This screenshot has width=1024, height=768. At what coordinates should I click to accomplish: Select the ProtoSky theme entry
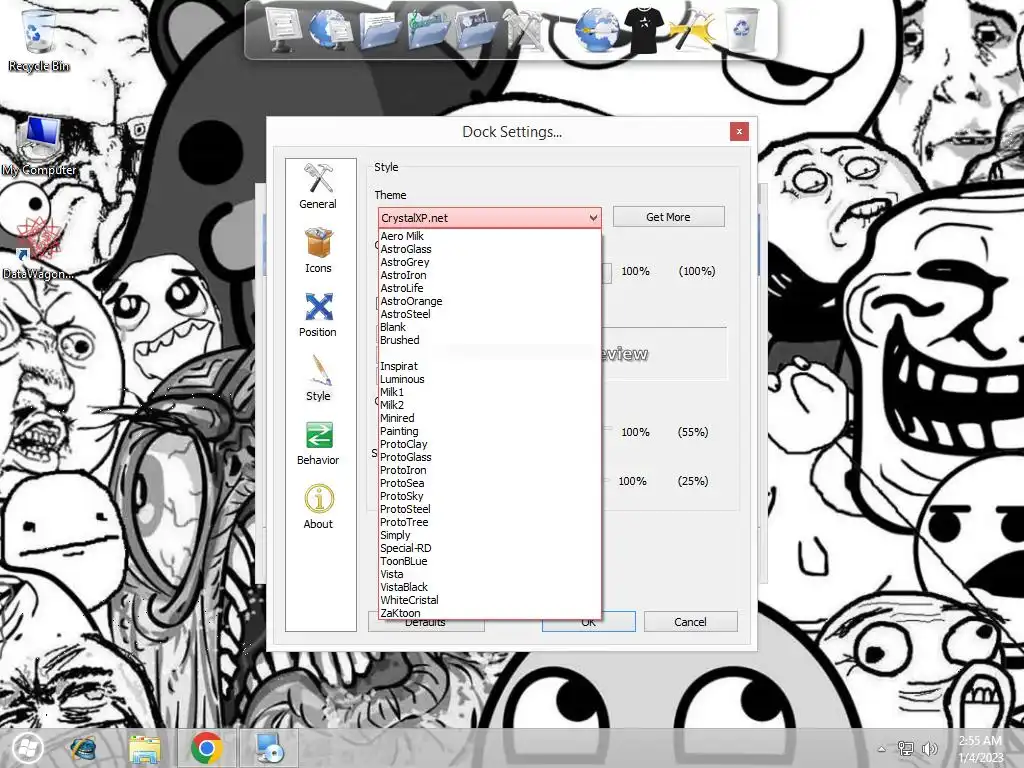click(489, 496)
